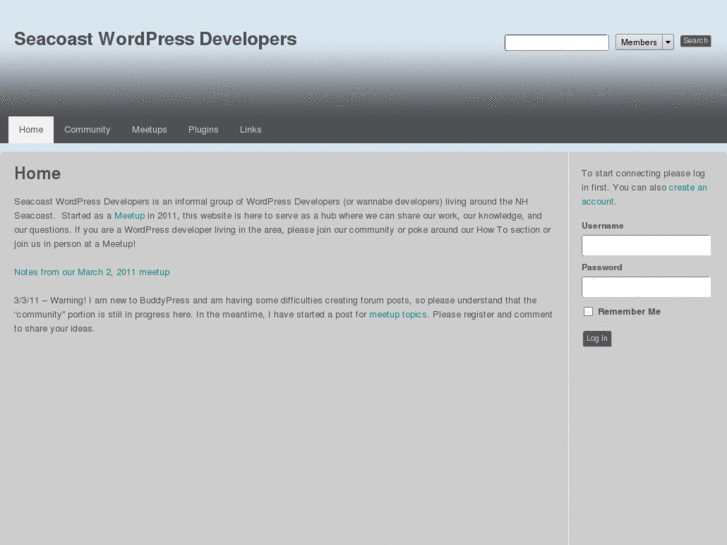Screen dimensions: 727x545
Task: Click the Password field label
Action: click(602, 268)
